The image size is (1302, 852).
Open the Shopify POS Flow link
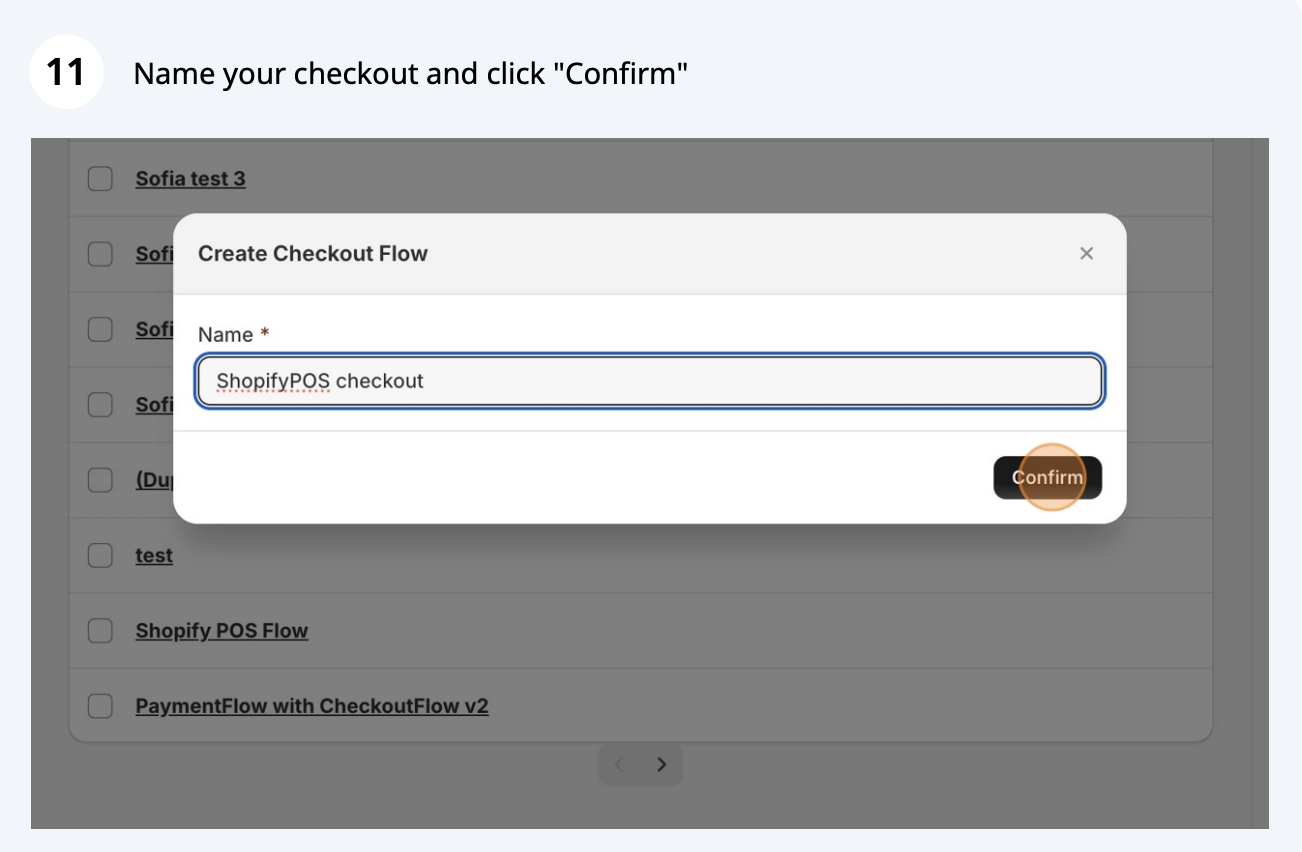point(222,631)
